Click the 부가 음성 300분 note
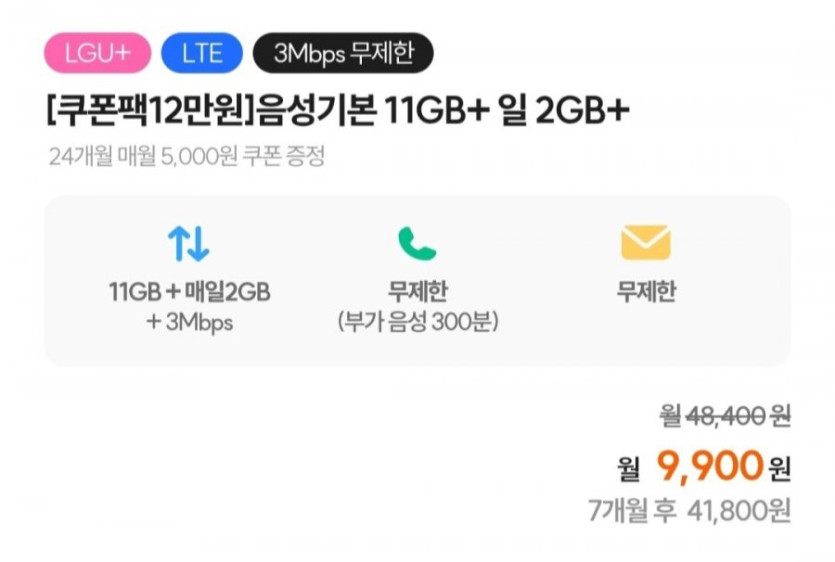The height and width of the screenshot is (562, 835). pyautogui.click(x=418, y=321)
